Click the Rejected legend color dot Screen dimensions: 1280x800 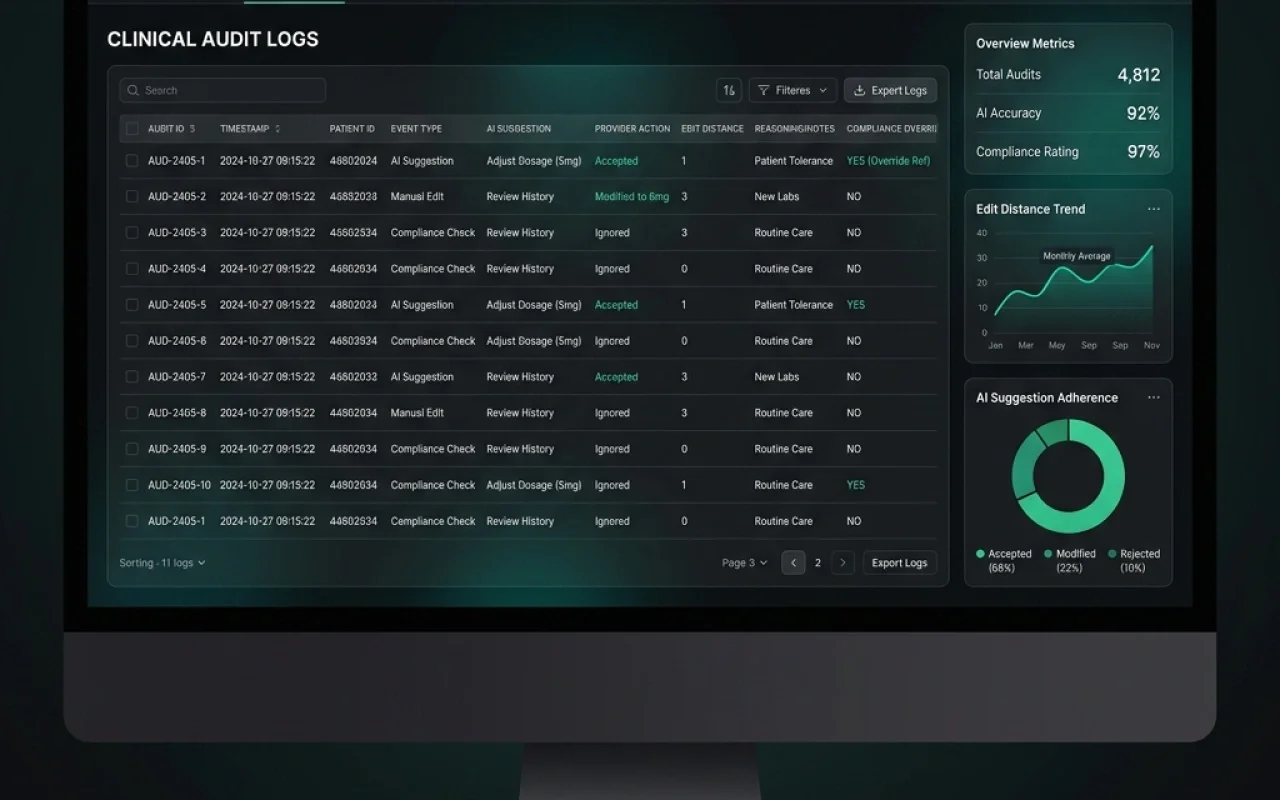pyautogui.click(x=1112, y=554)
